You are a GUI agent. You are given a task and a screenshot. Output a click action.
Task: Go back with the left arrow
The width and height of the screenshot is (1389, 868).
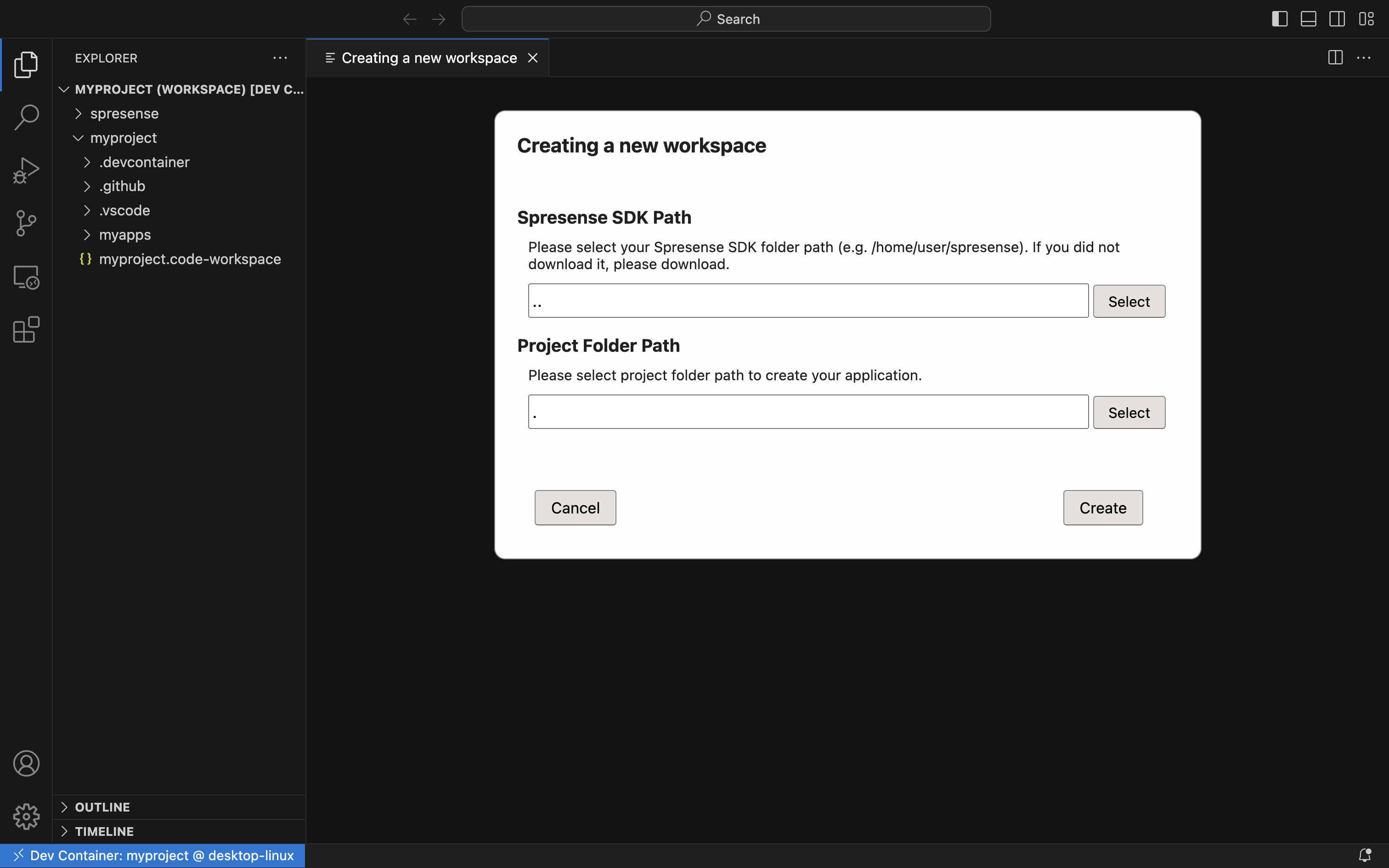409,19
